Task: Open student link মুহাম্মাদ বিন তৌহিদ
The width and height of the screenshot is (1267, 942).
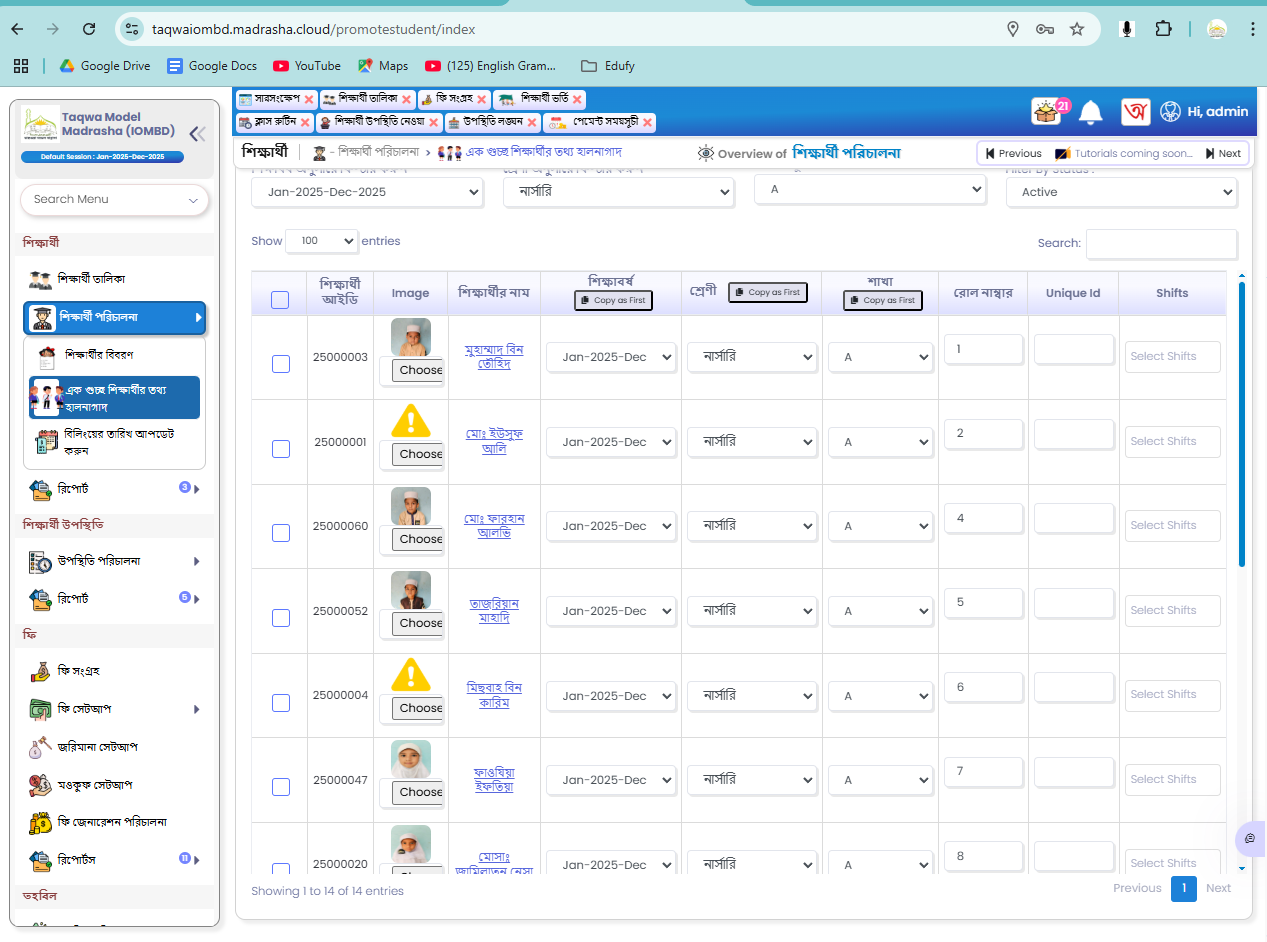Action: click(x=495, y=357)
